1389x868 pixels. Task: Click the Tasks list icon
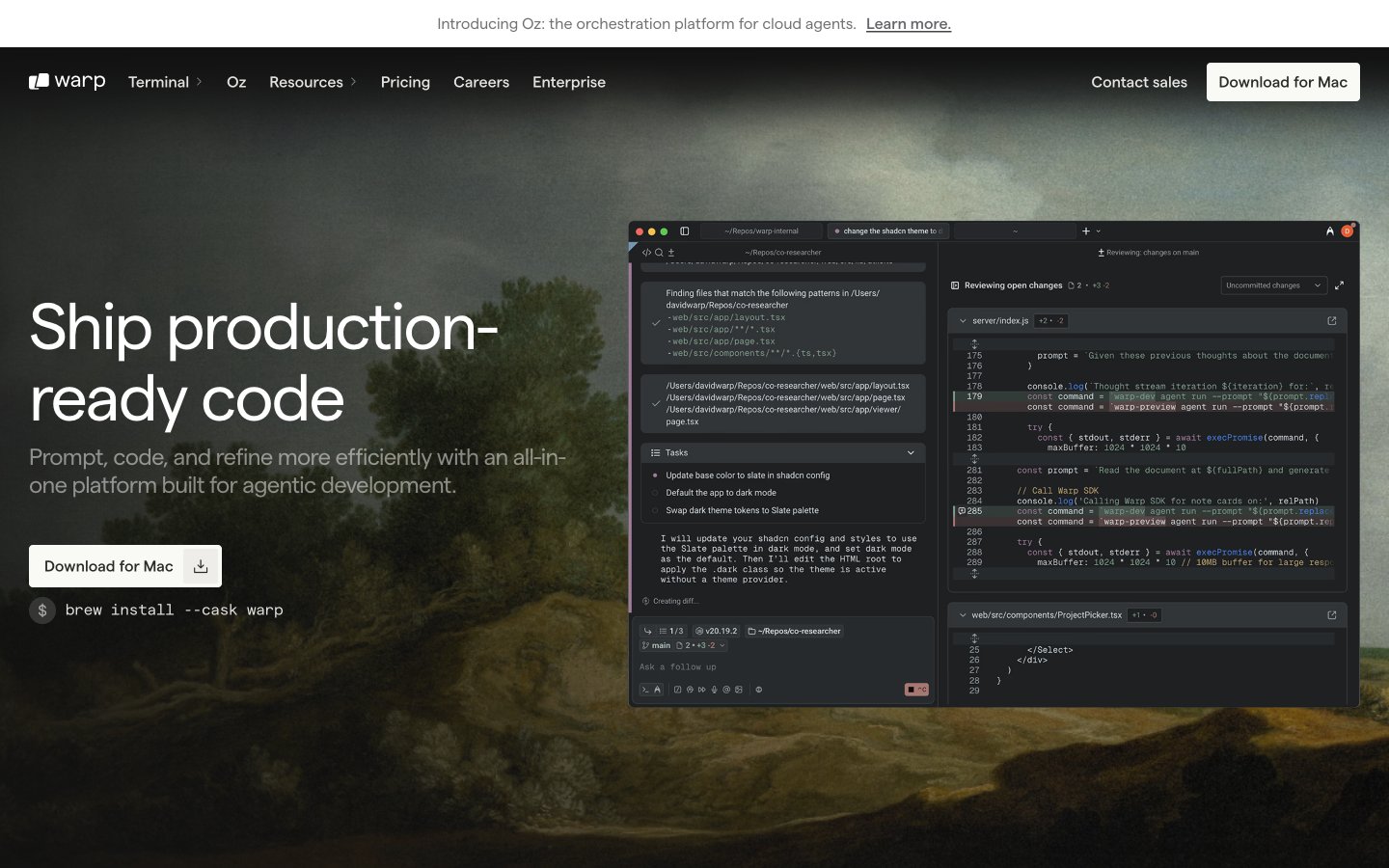(655, 452)
